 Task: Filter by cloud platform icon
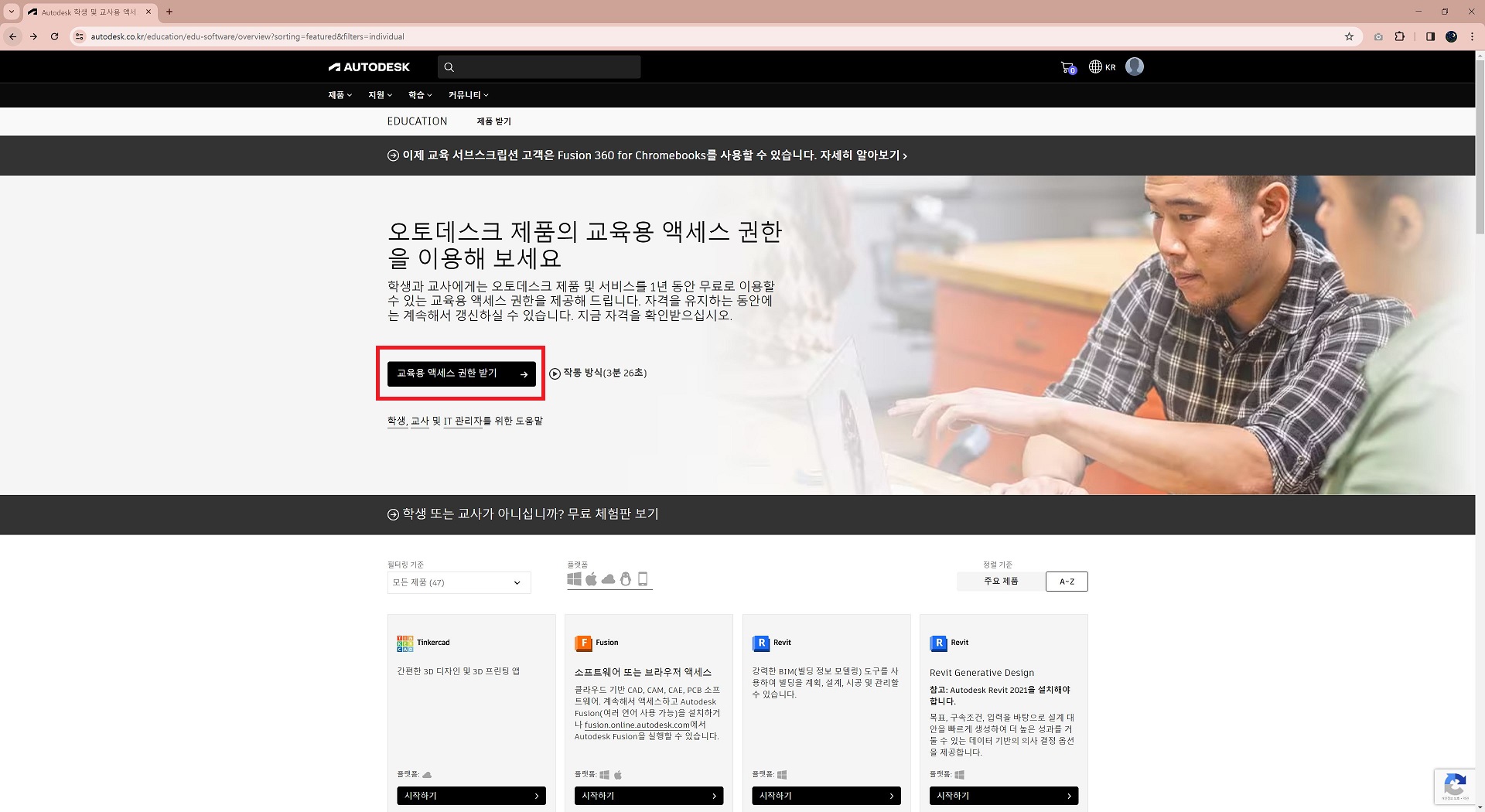point(609,579)
